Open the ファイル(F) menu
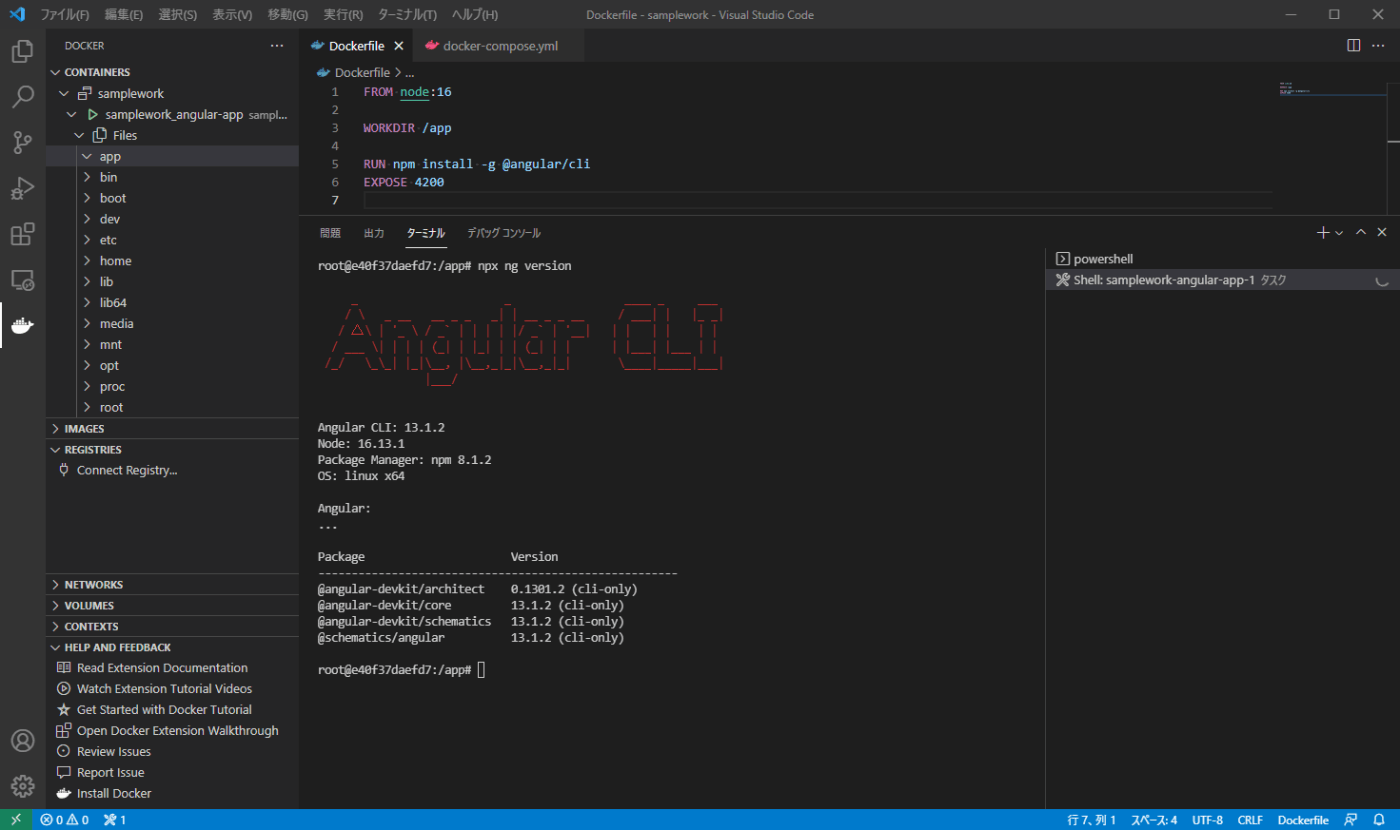Image resolution: width=1400 pixels, height=830 pixels. click(64, 15)
